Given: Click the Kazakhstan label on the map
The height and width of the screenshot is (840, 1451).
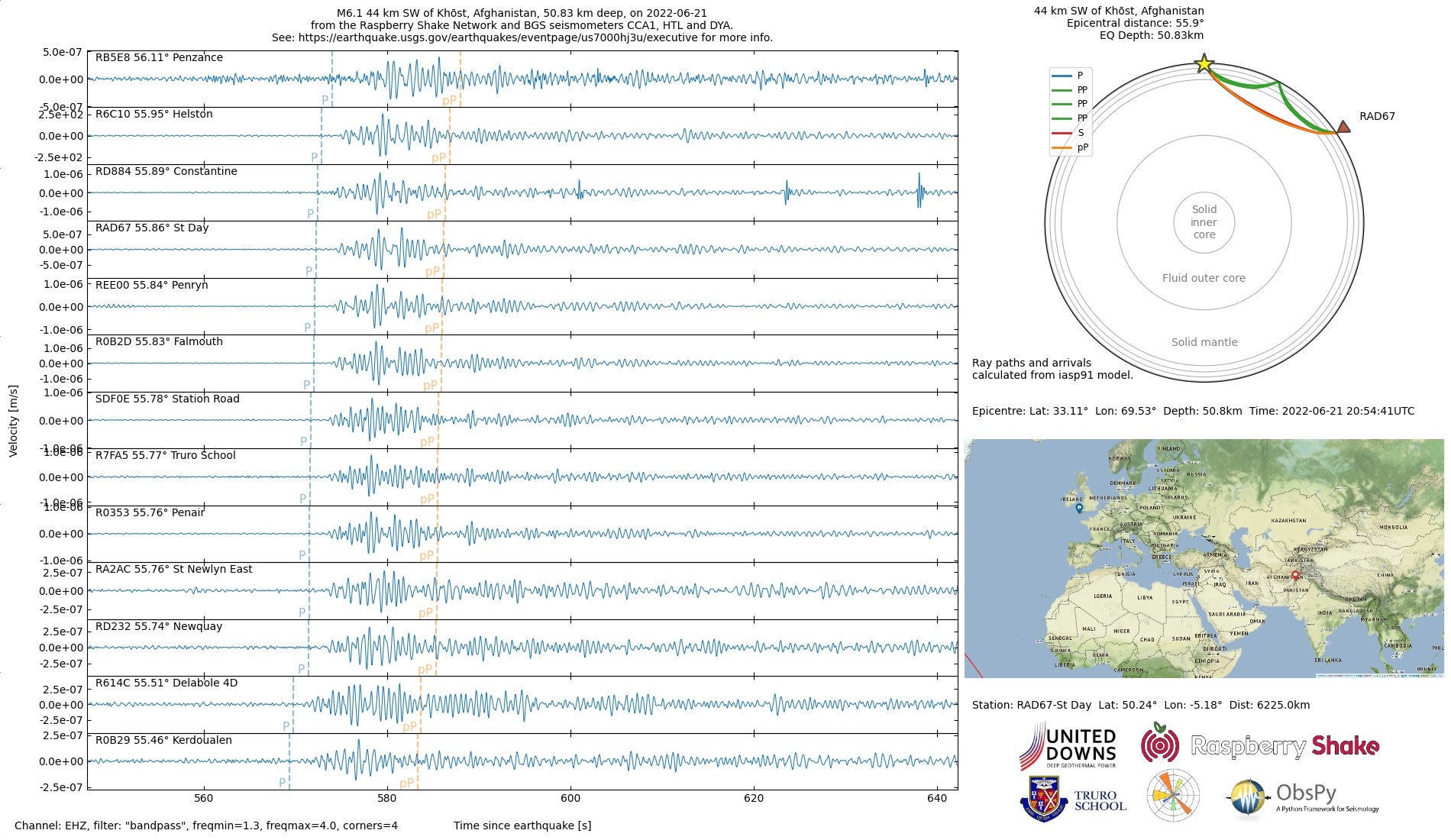Looking at the screenshot, I should 1288,521.
